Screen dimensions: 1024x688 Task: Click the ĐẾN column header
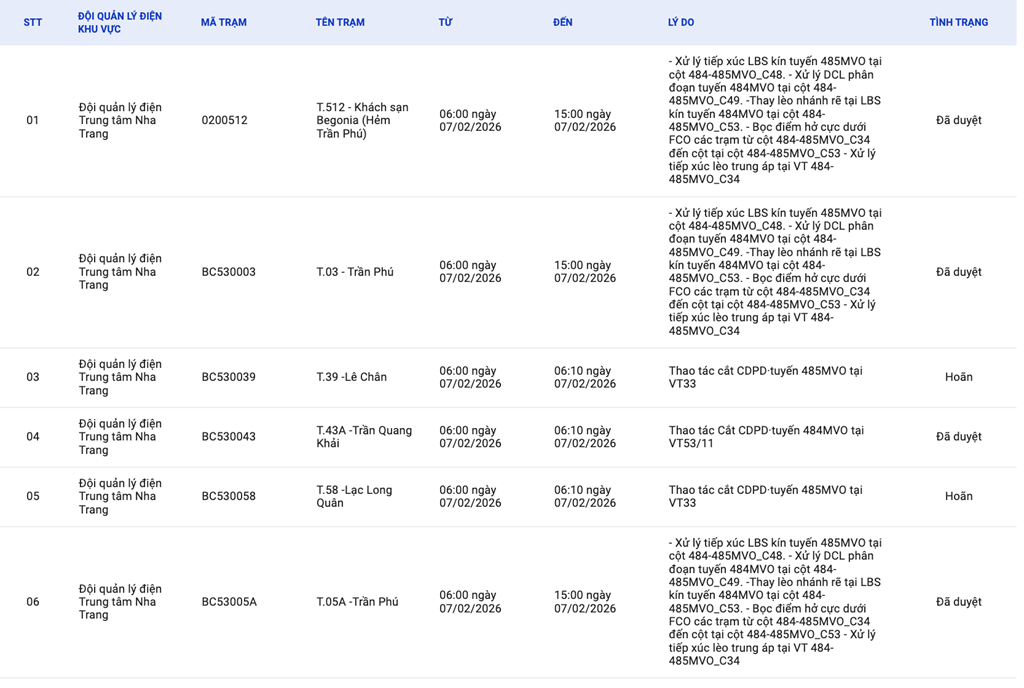tap(563, 22)
